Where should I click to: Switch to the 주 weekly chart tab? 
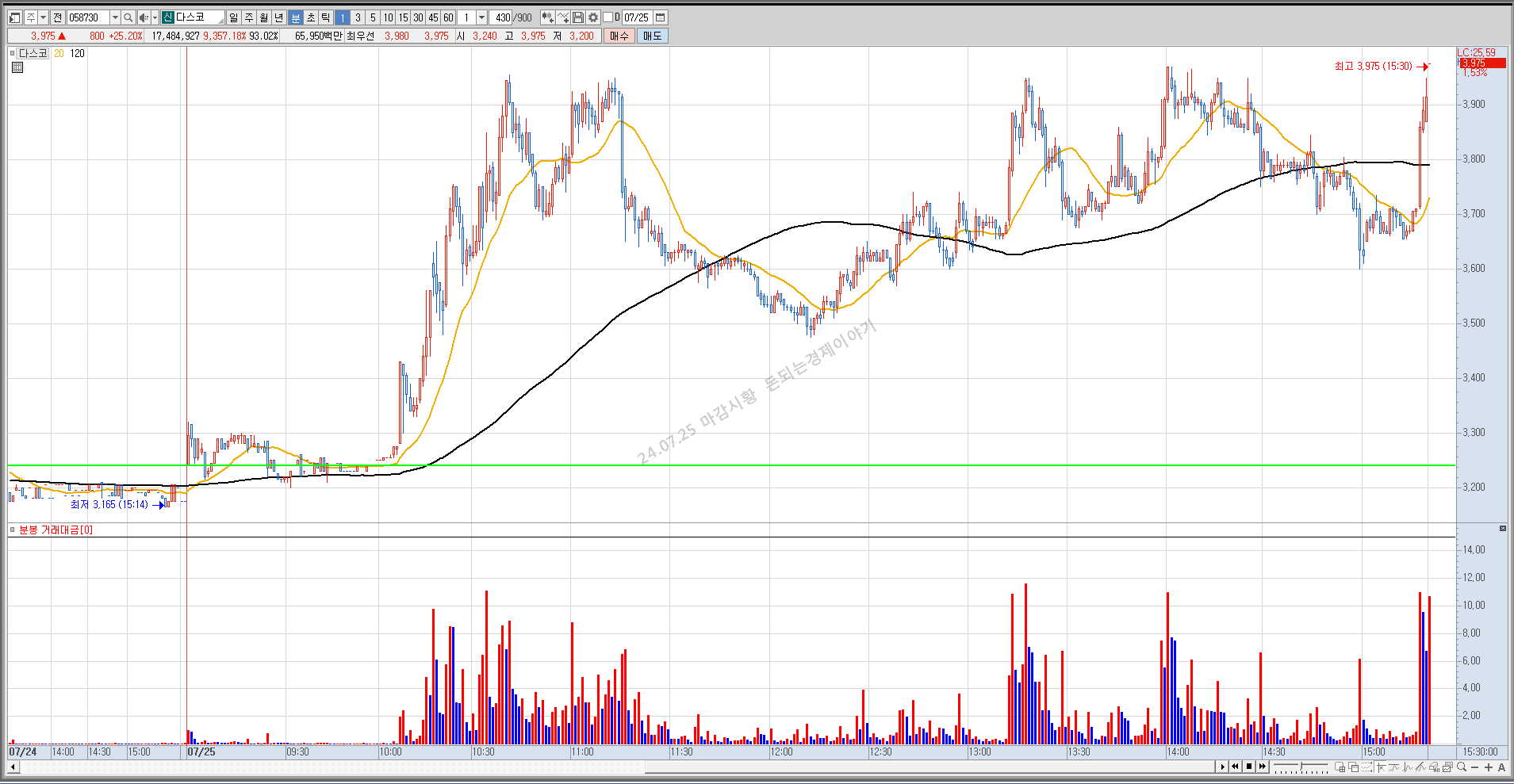tap(248, 17)
